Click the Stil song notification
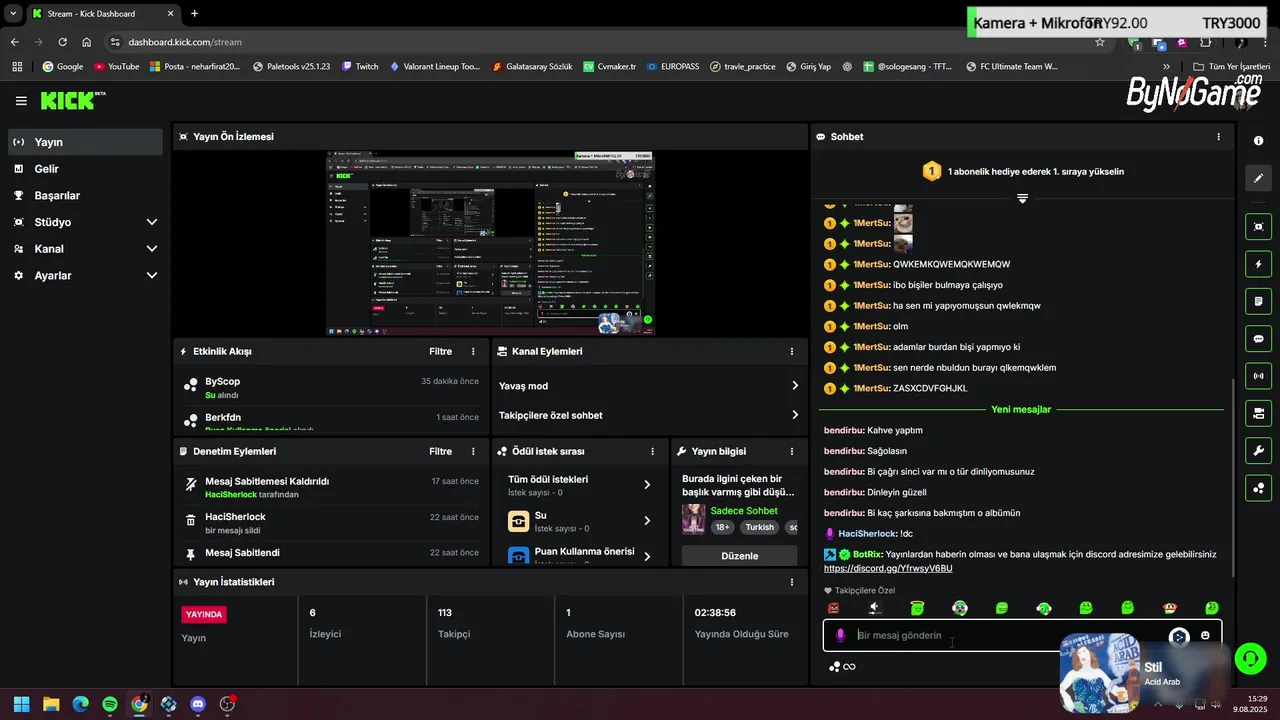The height and width of the screenshot is (720, 1280). [x=1145, y=673]
